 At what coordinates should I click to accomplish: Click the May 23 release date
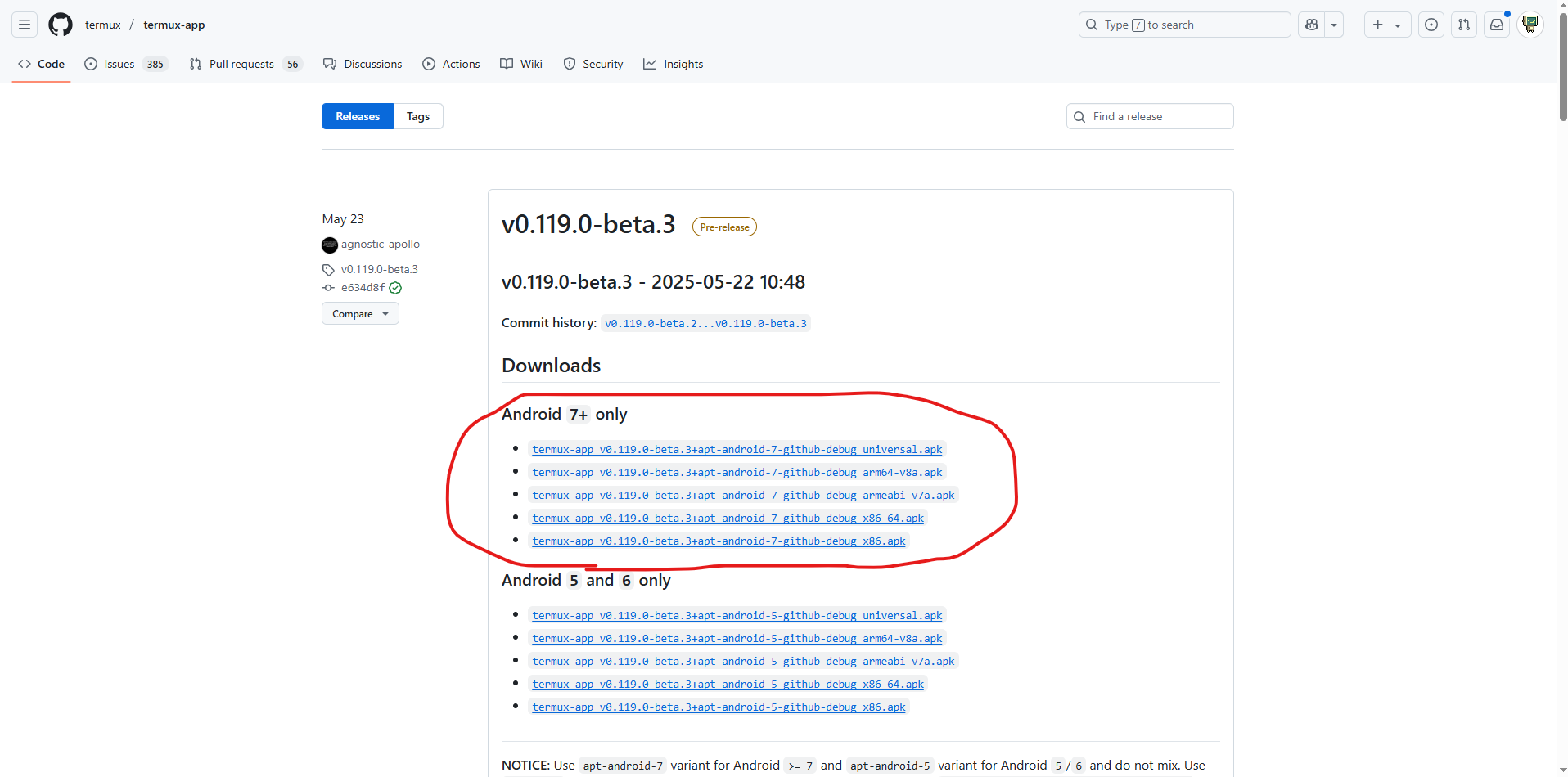point(343,219)
